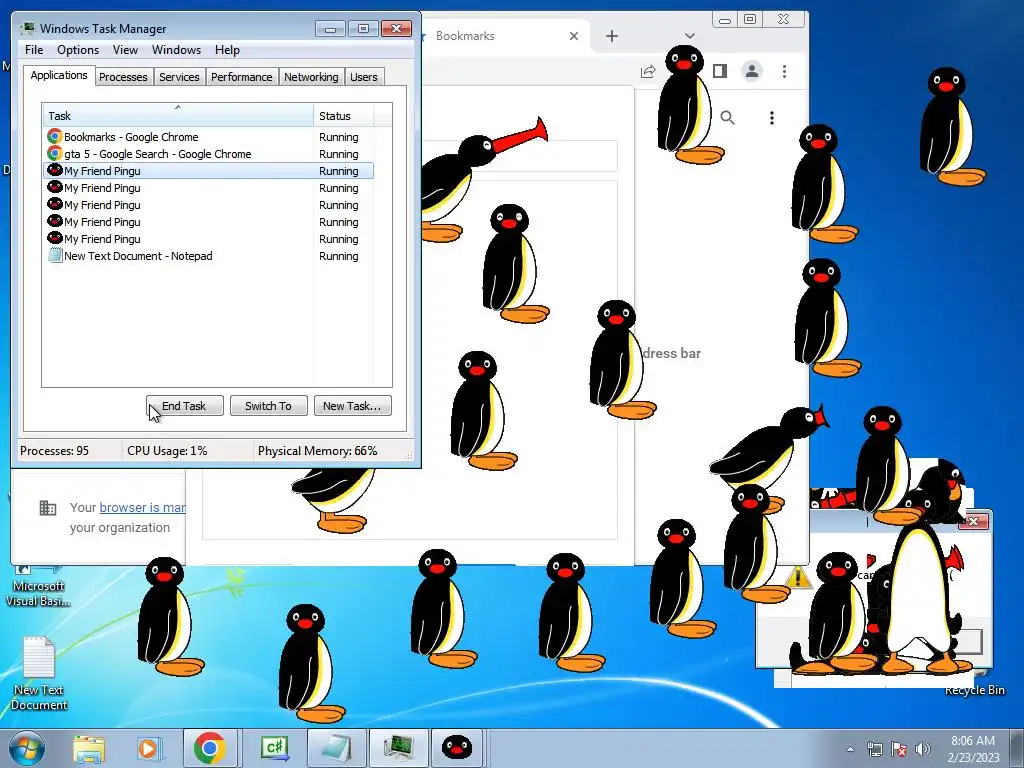Screen dimensions: 1024x768
Task: Click the Show Desktop strip after the clock
Action: point(1017,748)
